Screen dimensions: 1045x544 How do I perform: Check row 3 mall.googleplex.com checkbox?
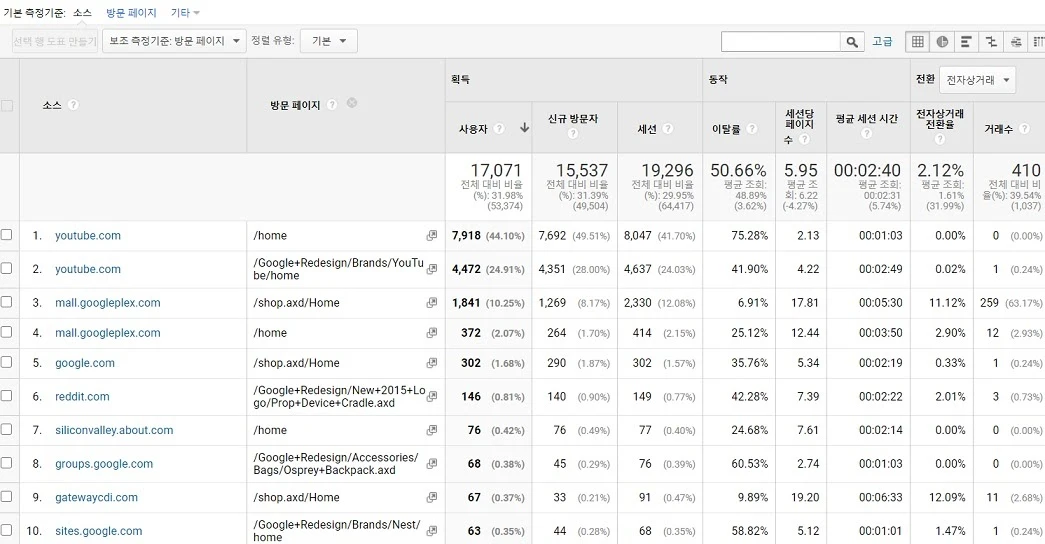click(x=7, y=301)
